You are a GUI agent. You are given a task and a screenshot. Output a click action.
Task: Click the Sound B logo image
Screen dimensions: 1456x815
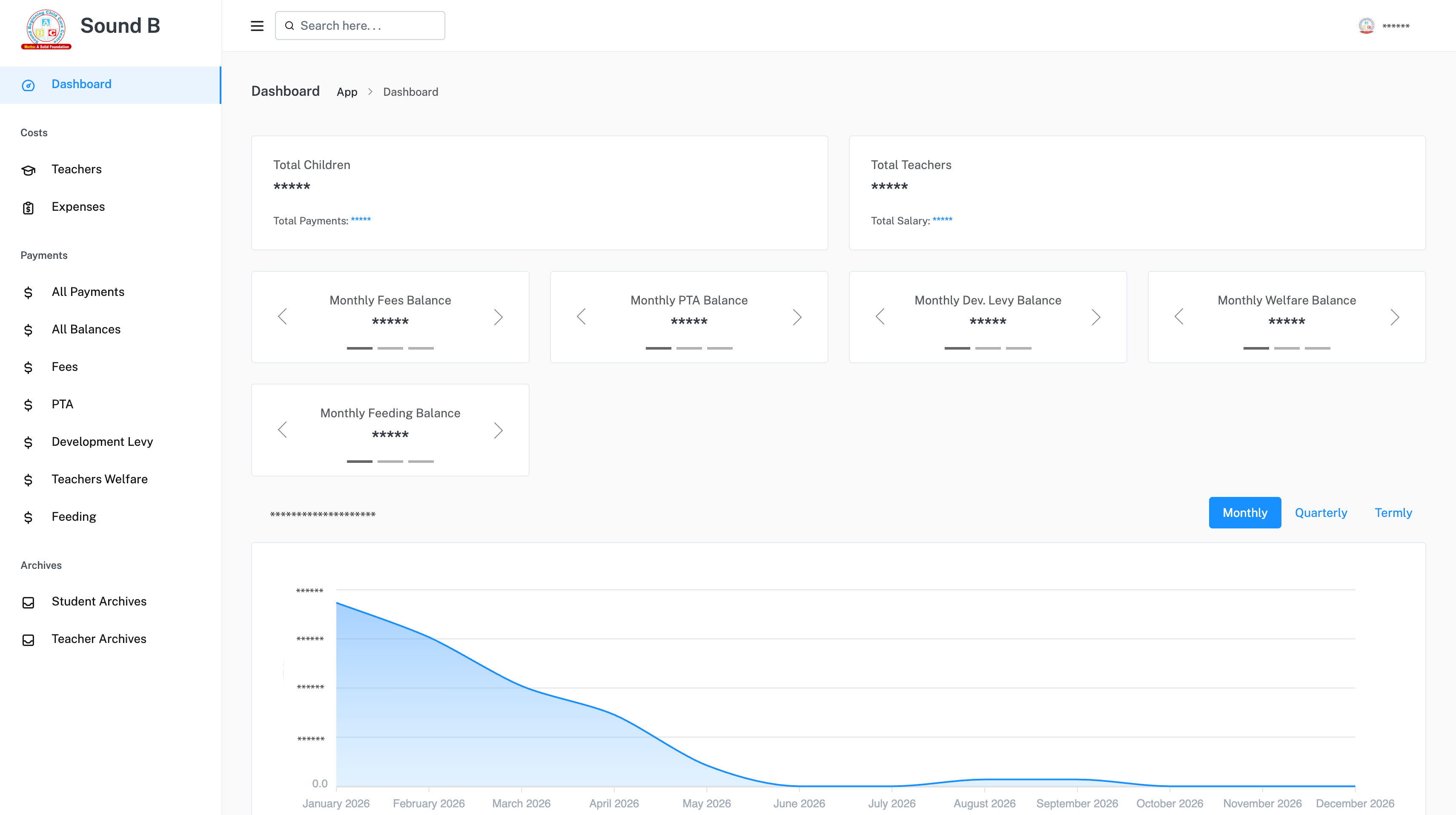(x=46, y=29)
